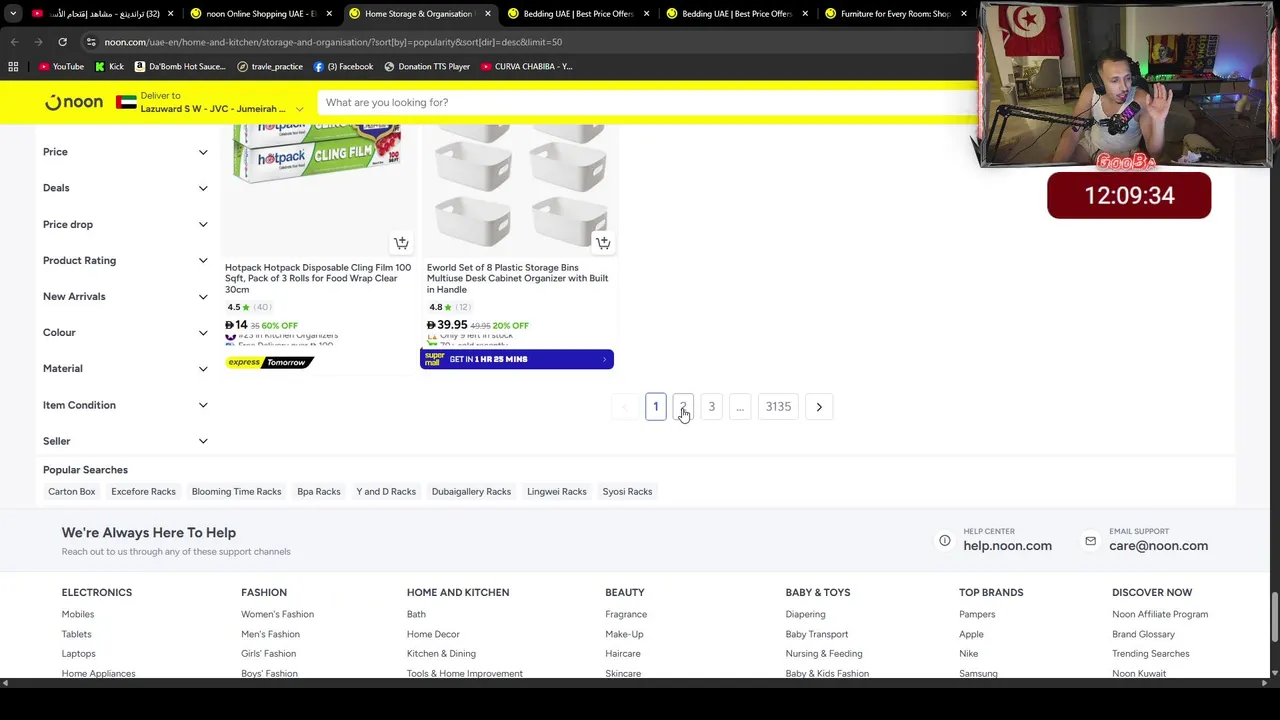Open Pampers top brand link
Screen dimensions: 1280x720
pos(977,615)
